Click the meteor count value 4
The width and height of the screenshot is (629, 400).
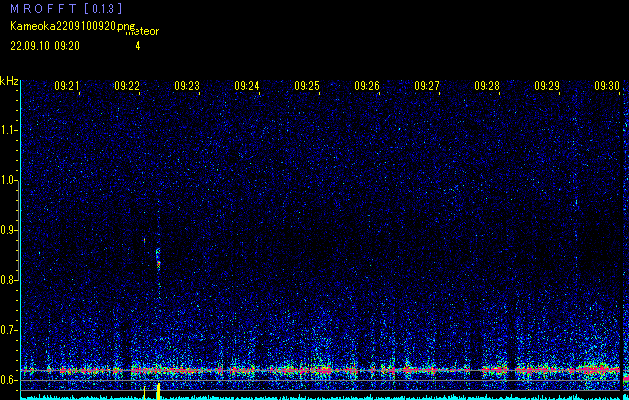[138, 46]
